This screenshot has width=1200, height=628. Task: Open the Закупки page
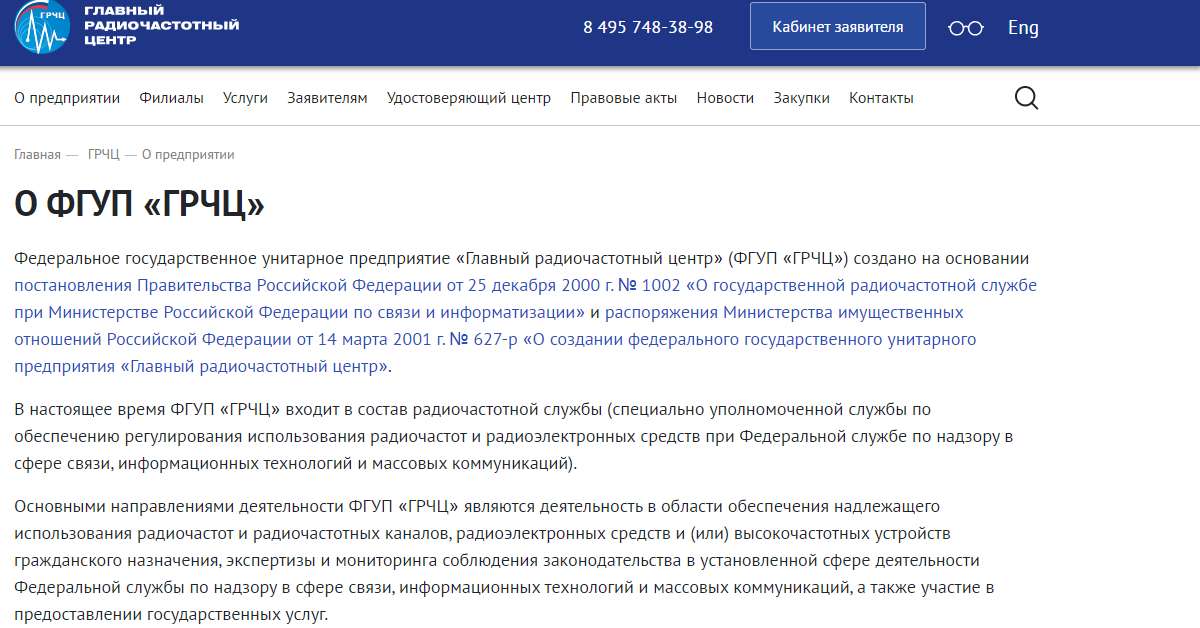point(800,98)
